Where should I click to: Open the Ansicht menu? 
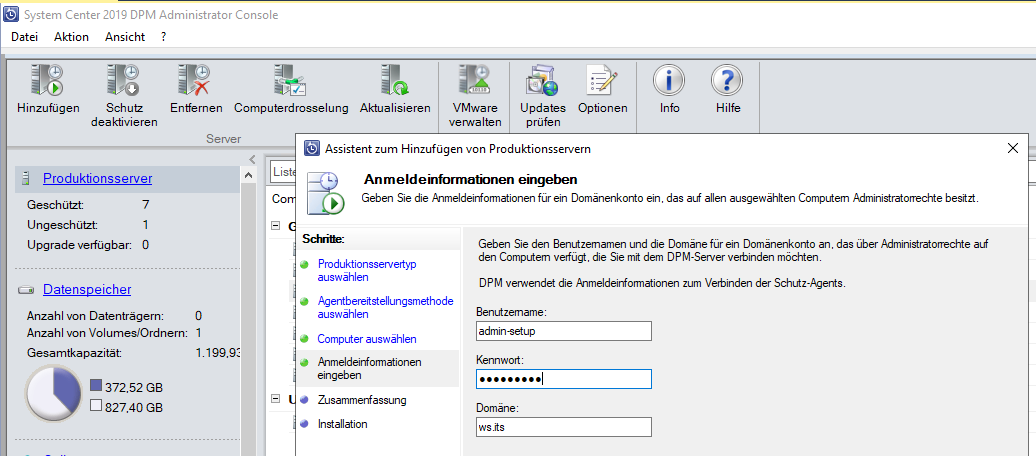pyautogui.click(x=125, y=37)
